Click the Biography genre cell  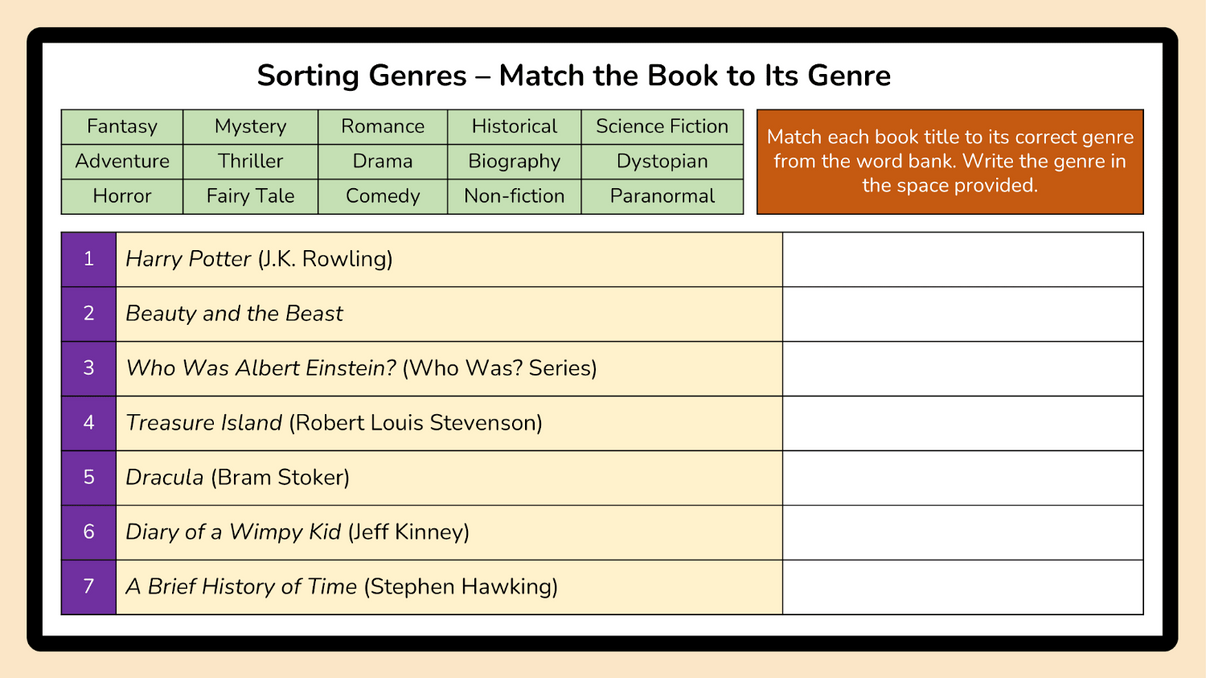pyautogui.click(x=514, y=161)
